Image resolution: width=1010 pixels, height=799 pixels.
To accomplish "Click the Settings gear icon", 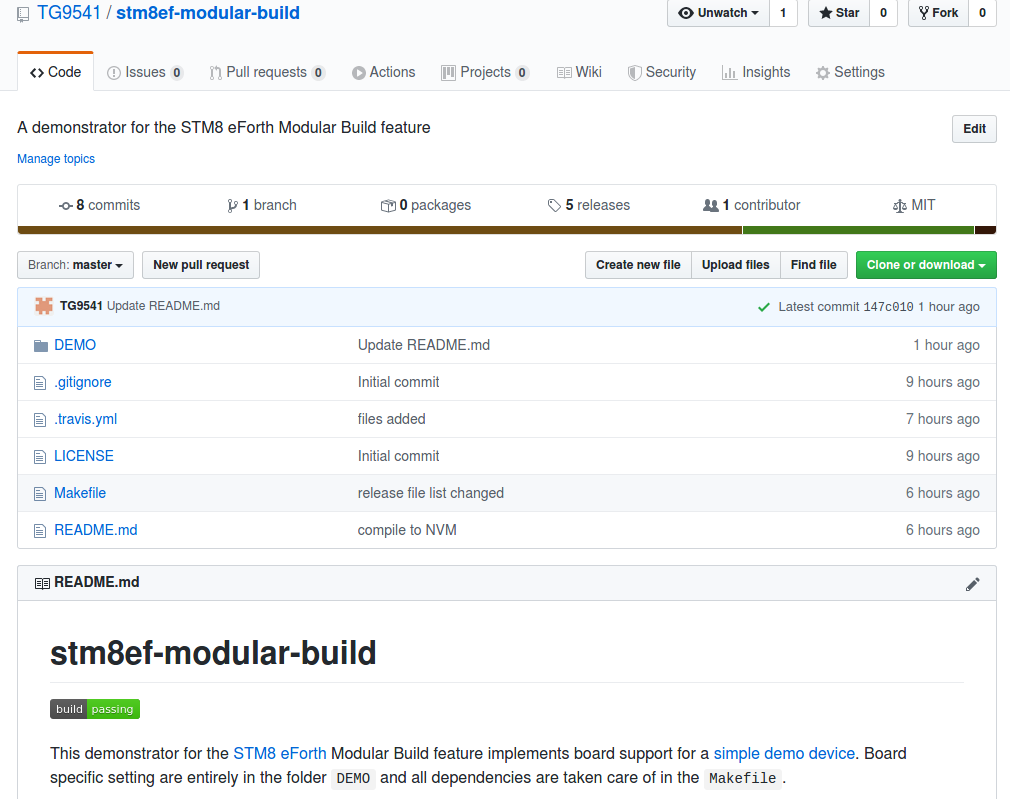I will [x=823, y=73].
